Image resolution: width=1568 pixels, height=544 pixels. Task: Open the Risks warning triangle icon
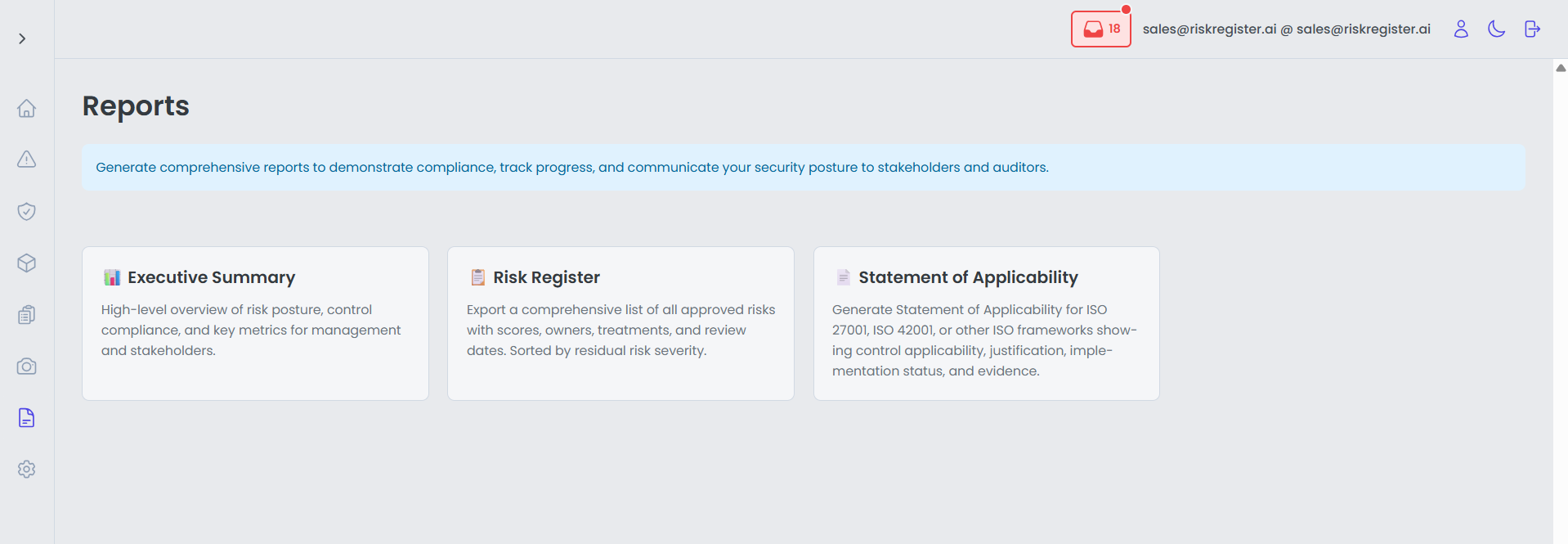pyautogui.click(x=27, y=160)
